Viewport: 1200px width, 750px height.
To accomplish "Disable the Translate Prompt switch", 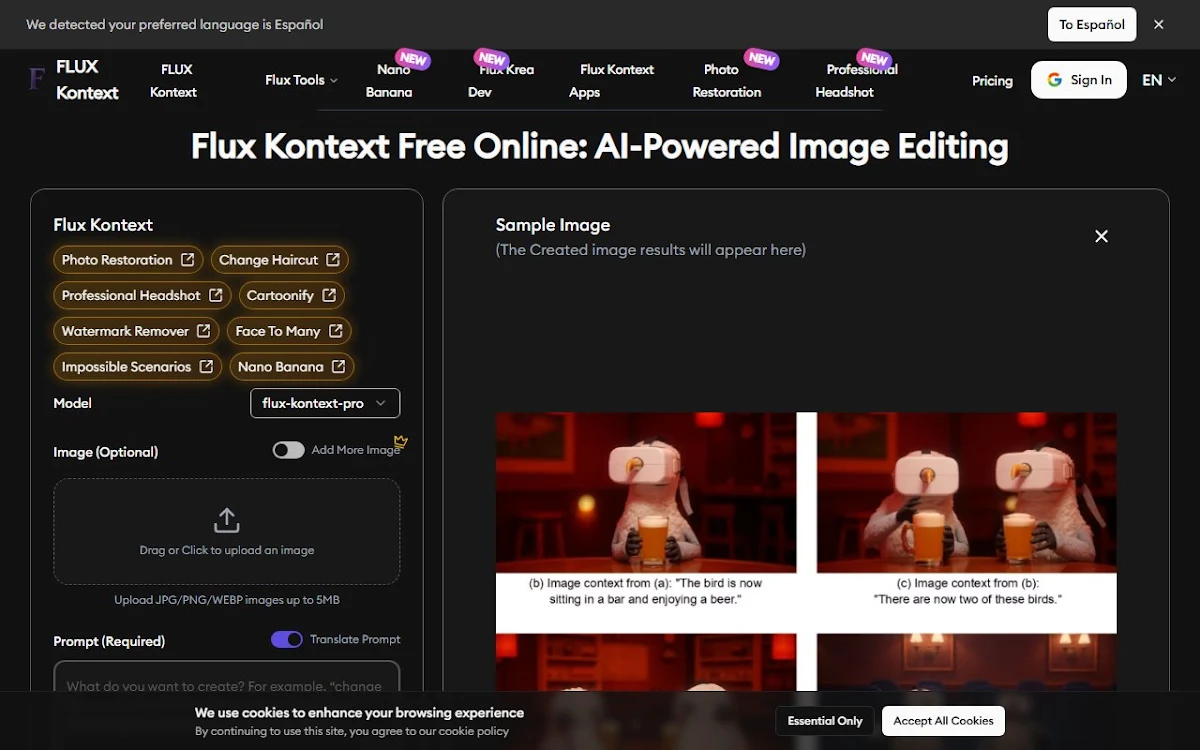I will [x=287, y=639].
